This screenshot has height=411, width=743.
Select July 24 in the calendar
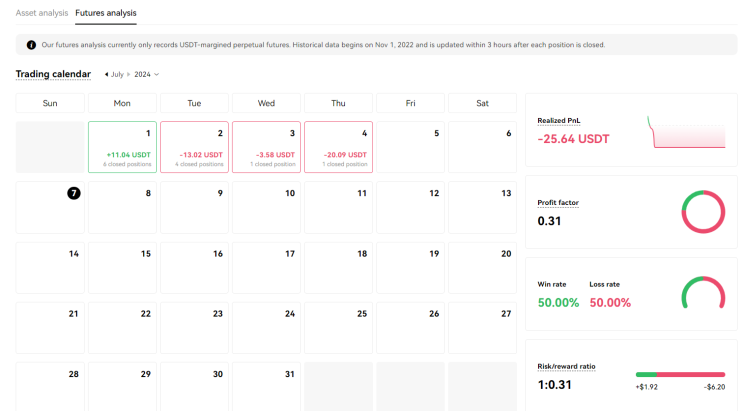click(x=266, y=328)
